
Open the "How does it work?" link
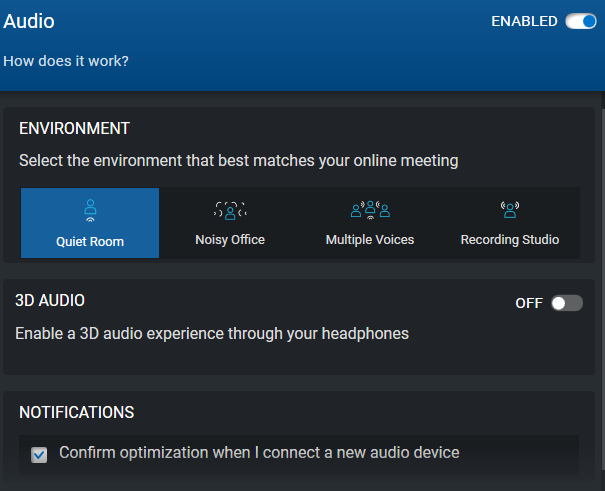66,61
